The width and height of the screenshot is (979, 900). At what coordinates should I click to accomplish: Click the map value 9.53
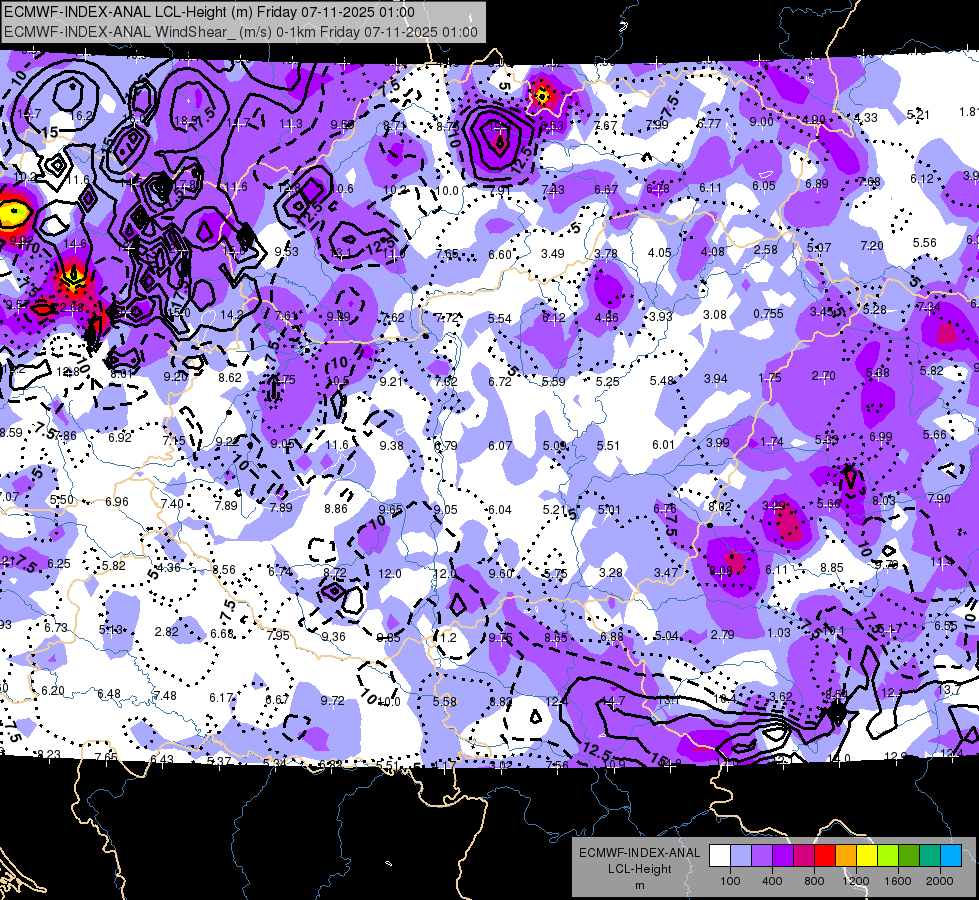click(287, 252)
